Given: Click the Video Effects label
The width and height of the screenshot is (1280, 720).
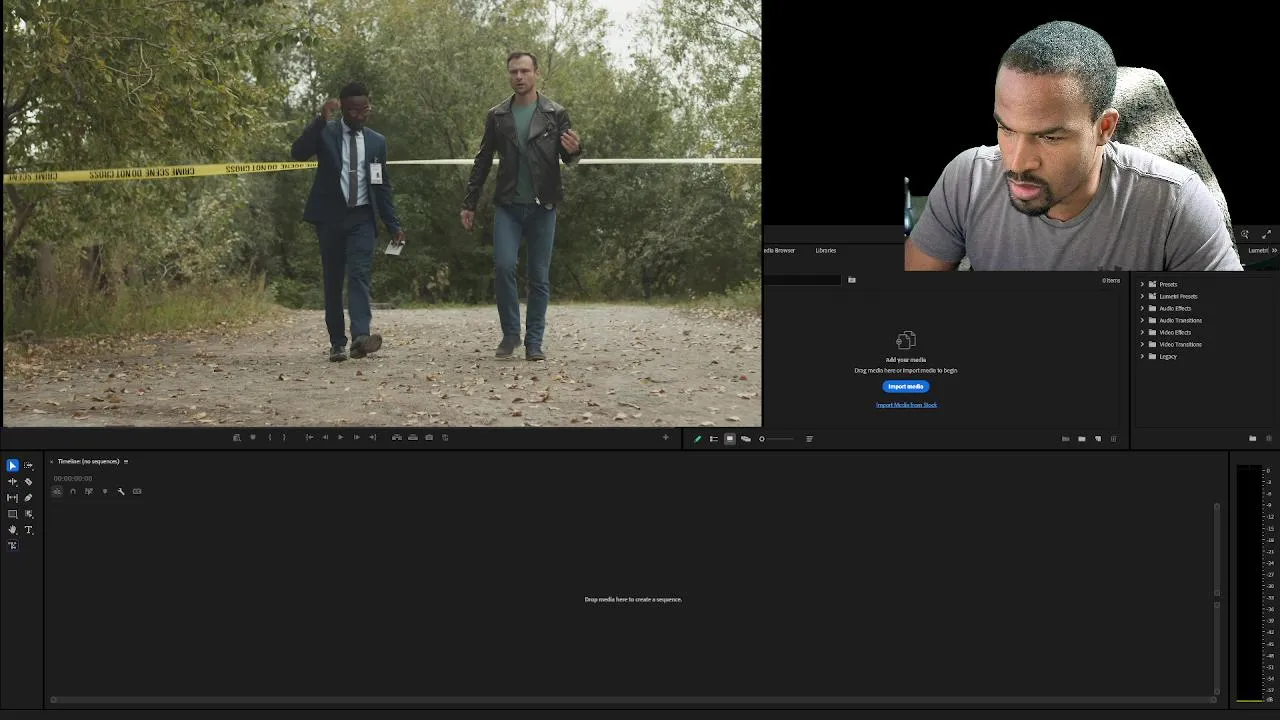Looking at the screenshot, I should point(1175,332).
